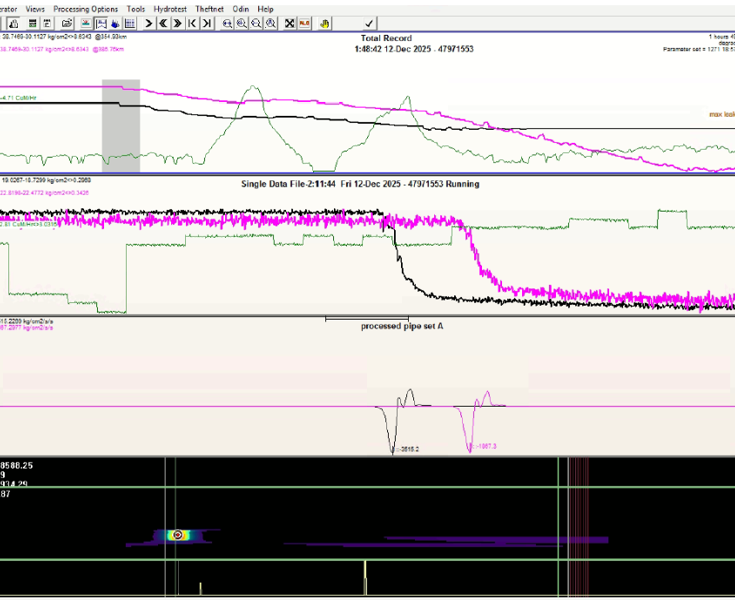The height and width of the screenshot is (600, 735).
Task: Open the Odin menu
Action: pyautogui.click(x=240, y=9)
